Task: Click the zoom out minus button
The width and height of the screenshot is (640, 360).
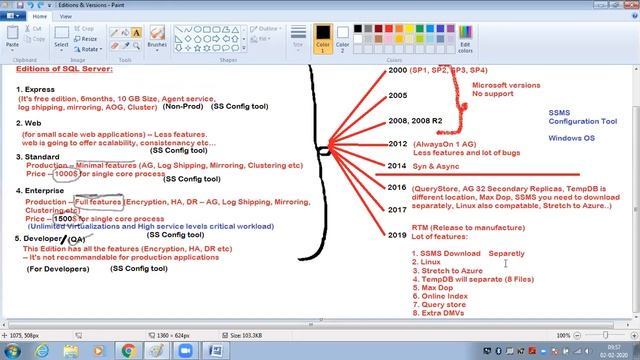Action: coord(577,336)
